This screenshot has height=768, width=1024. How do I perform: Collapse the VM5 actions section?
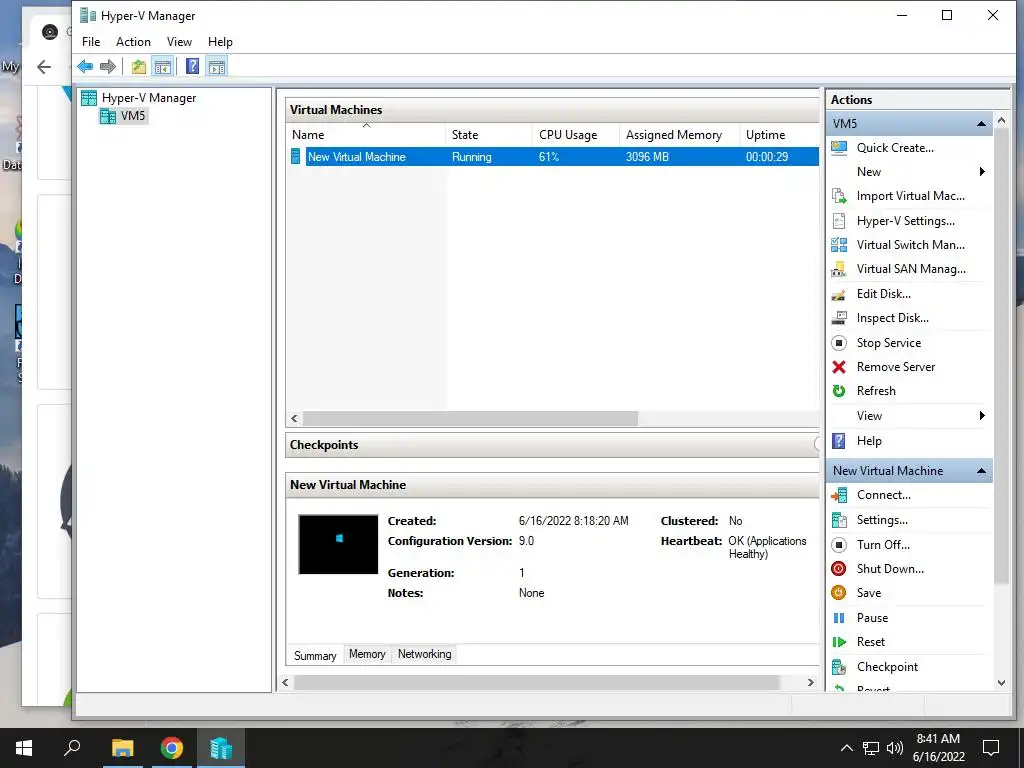coord(981,123)
